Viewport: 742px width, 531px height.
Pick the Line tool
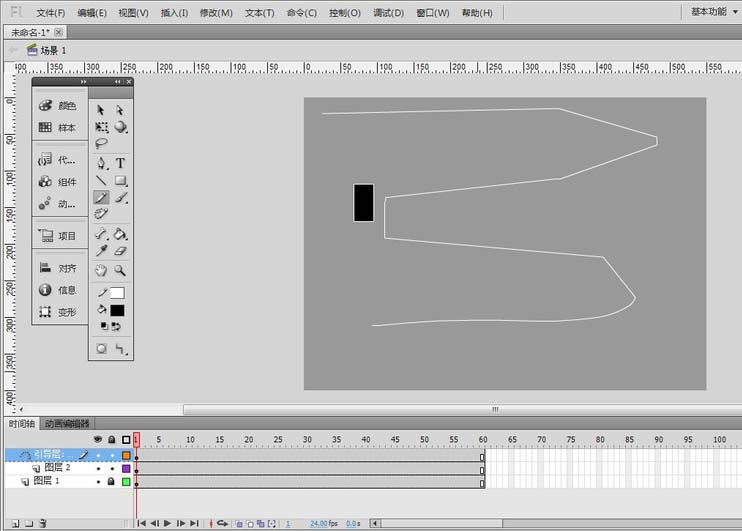(x=101, y=180)
